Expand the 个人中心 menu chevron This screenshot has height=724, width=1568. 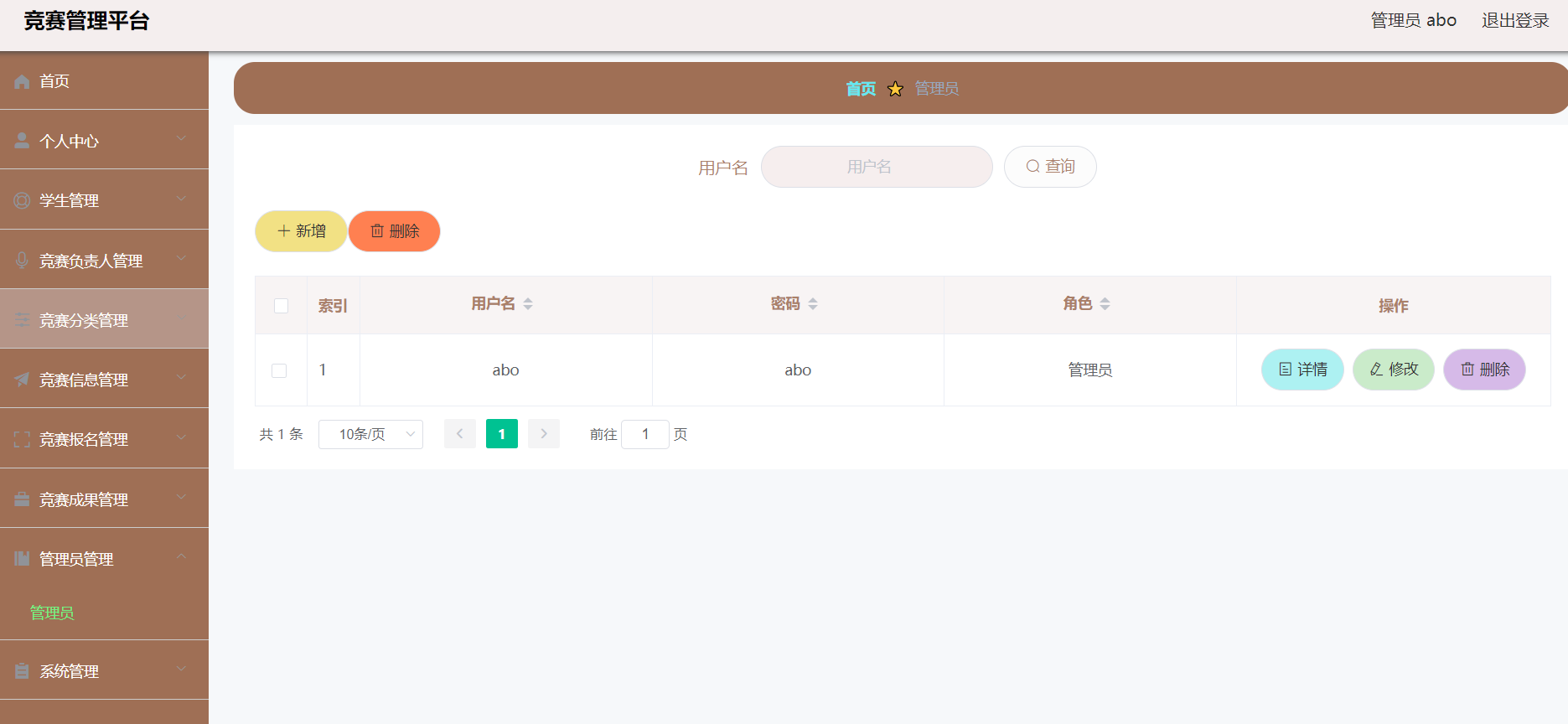(x=181, y=138)
